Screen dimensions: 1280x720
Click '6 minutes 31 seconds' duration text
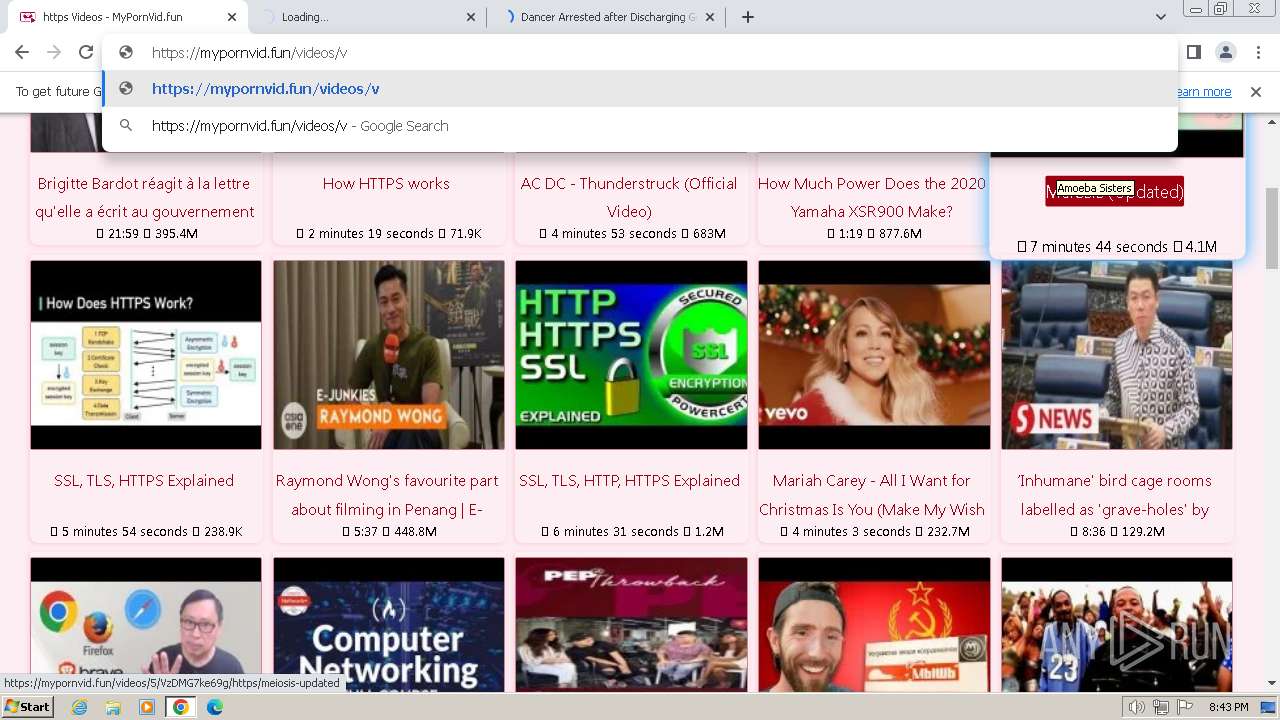(x=616, y=532)
